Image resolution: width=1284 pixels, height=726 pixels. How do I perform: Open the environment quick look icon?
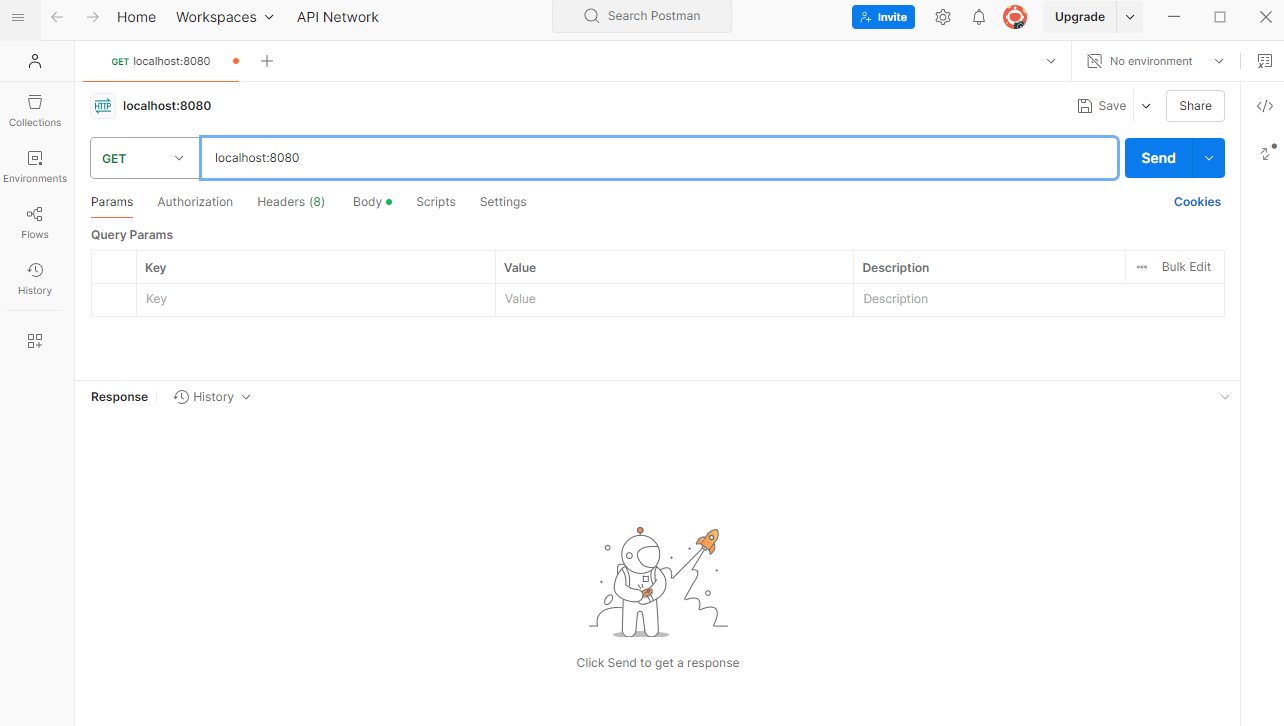[1265, 61]
